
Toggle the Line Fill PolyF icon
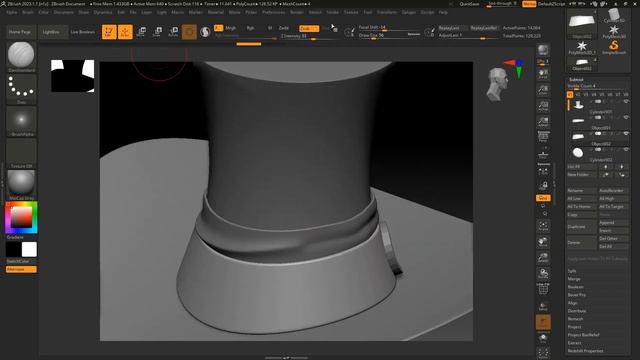(x=543, y=289)
